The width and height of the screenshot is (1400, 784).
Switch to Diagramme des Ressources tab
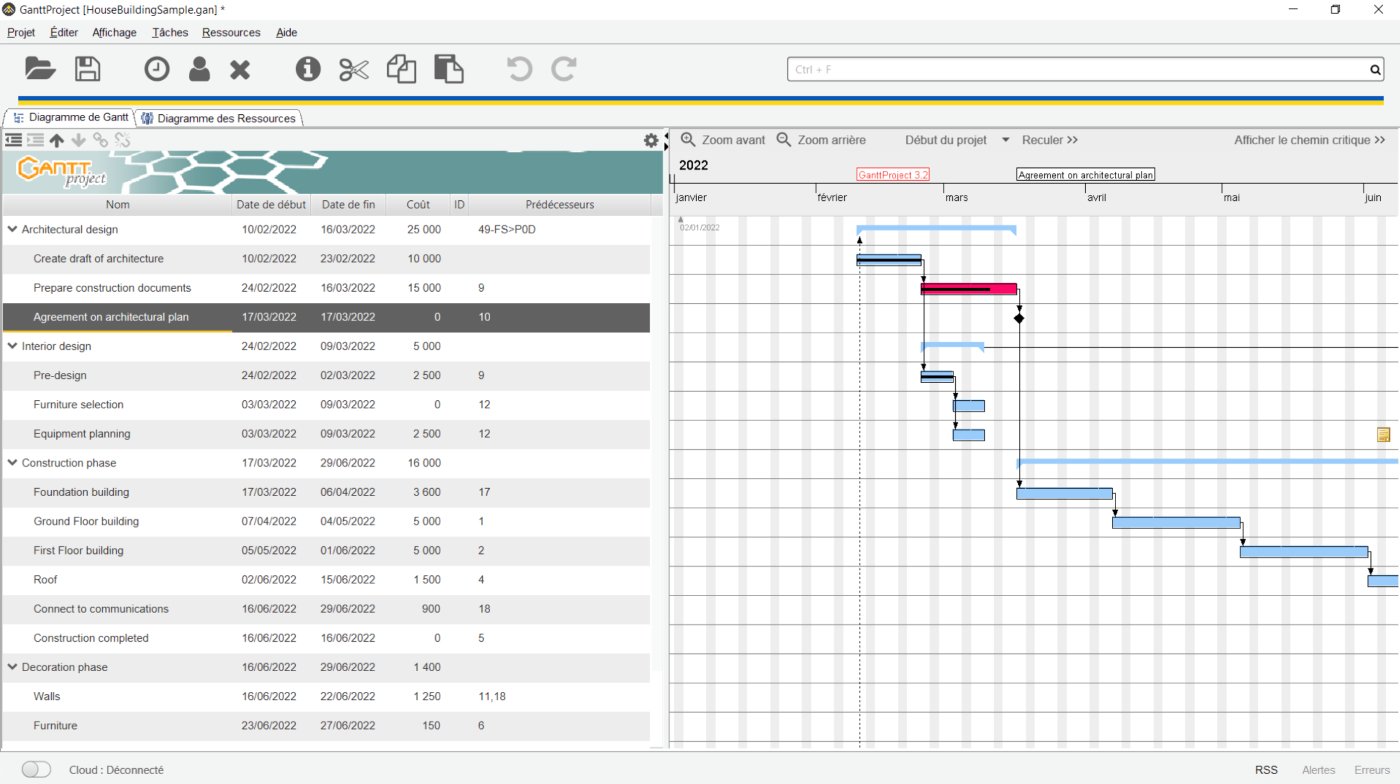222,117
